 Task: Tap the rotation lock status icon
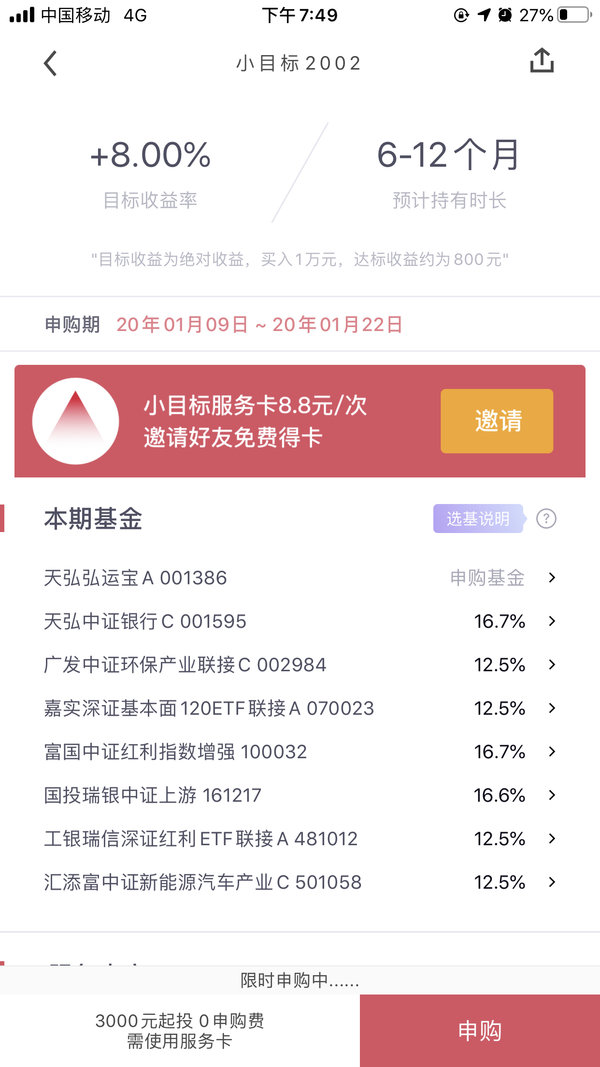(461, 15)
